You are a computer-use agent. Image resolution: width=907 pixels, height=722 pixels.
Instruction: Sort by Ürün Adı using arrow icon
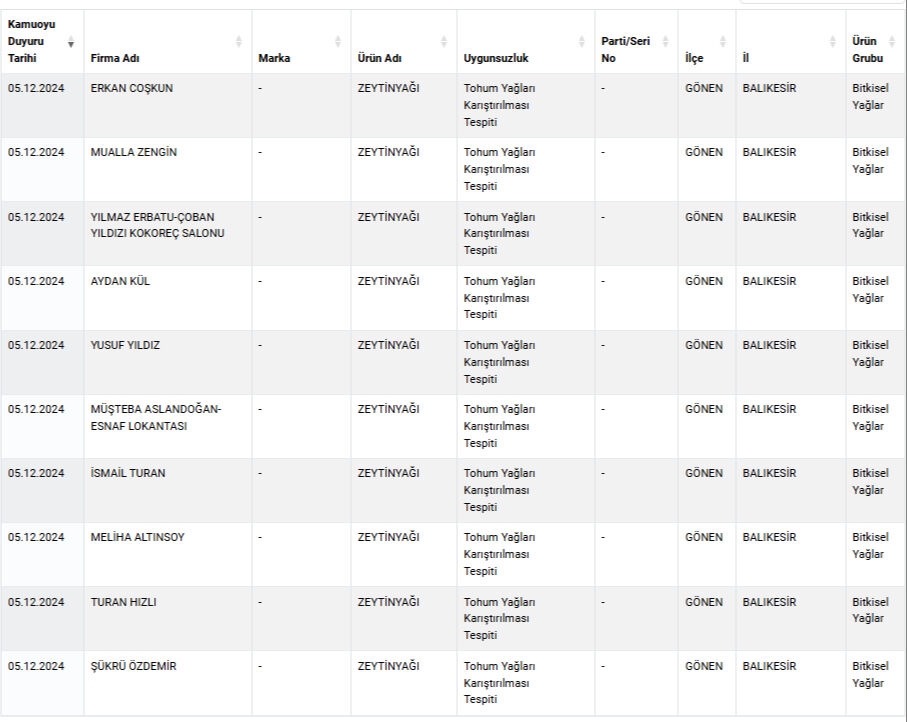pyautogui.click(x=444, y=42)
